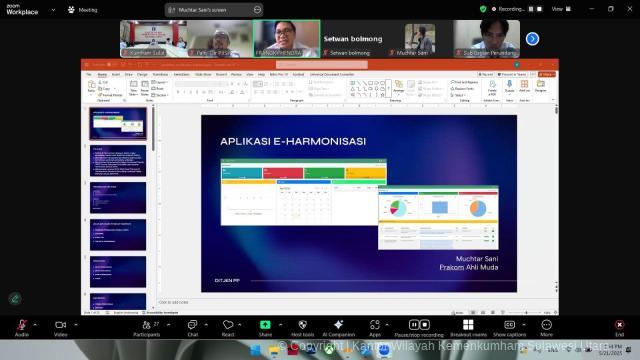Click the green Share screen icon
Image resolution: width=640 pixels, height=360 pixels.
pos(265,324)
